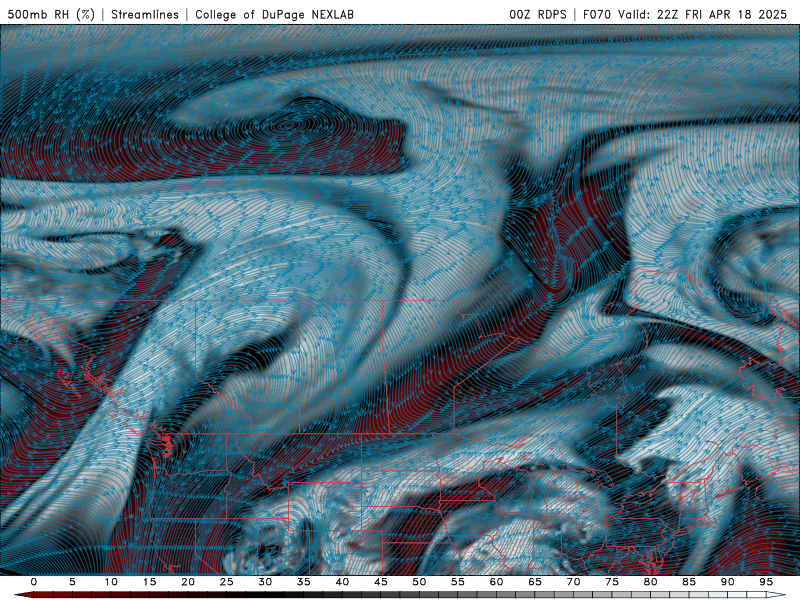Click the "00Z RDPS" model run label
This screenshot has width=800, height=600.
point(538,15)
